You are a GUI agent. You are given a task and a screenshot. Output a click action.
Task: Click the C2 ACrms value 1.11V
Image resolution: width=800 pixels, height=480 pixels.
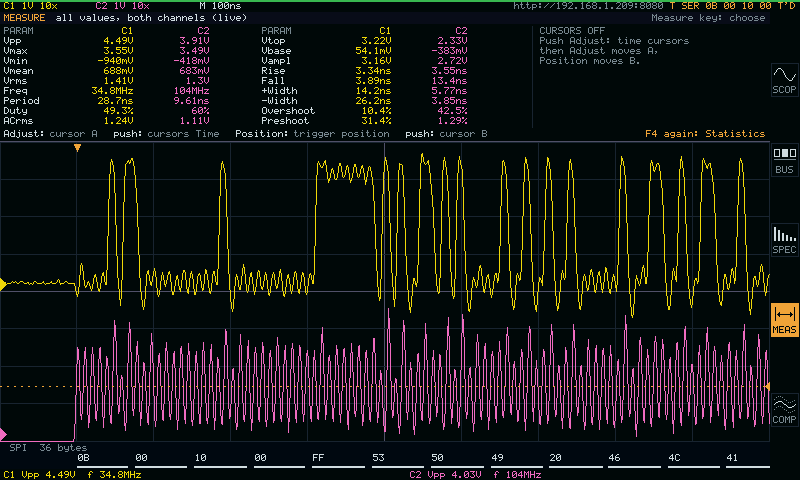(x=194, y=121)
